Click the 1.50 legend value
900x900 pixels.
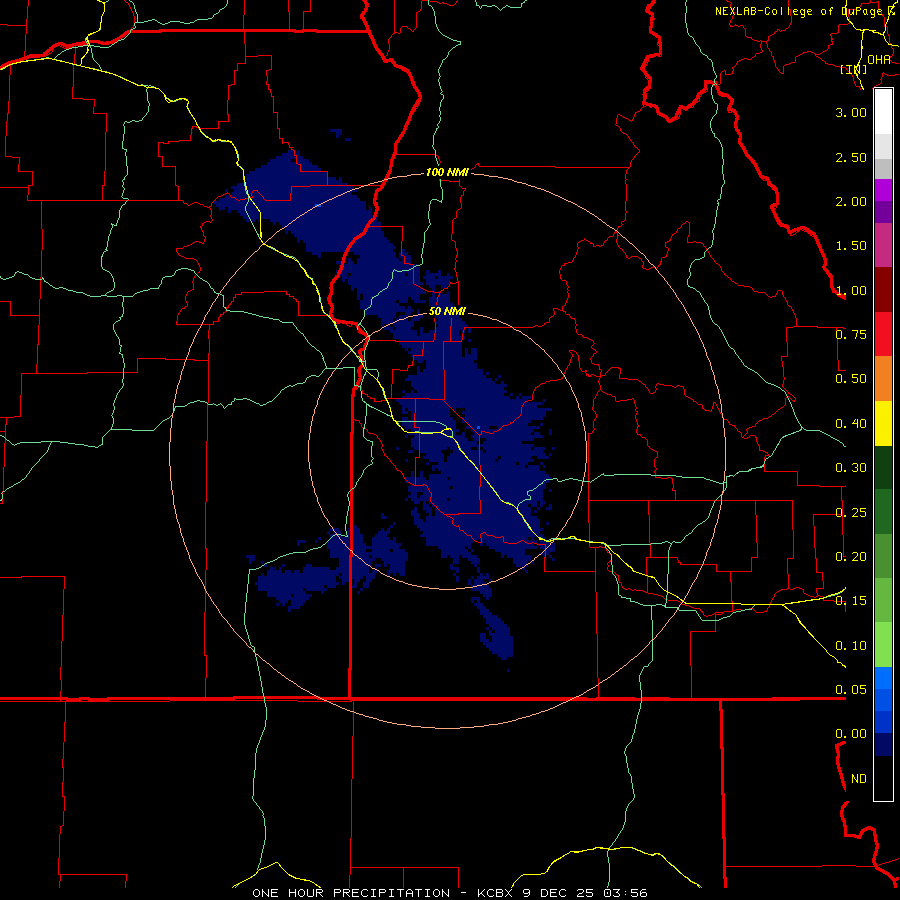(x=851, y=246)
